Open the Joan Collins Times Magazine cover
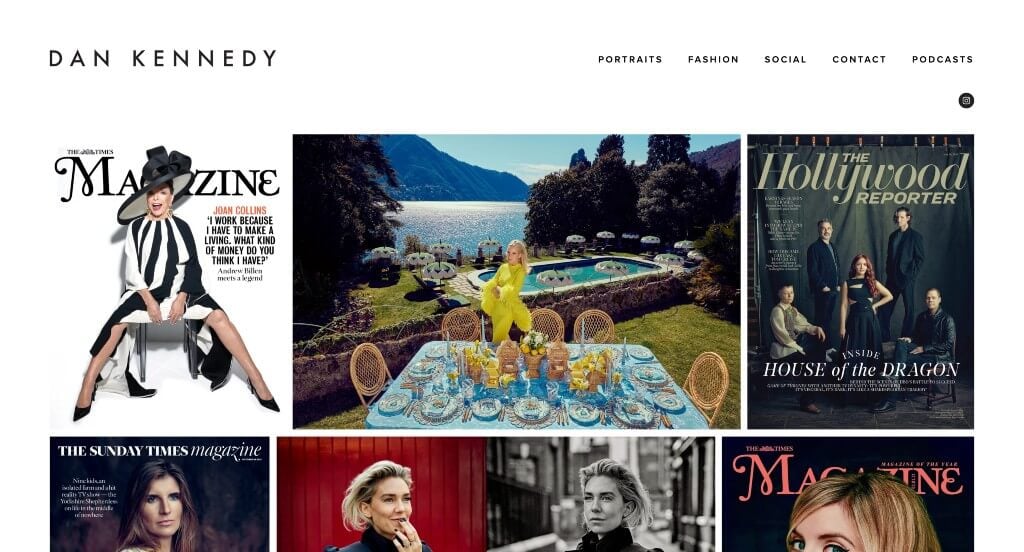Screen dimensions: 1024x552 tap(167, 282)
